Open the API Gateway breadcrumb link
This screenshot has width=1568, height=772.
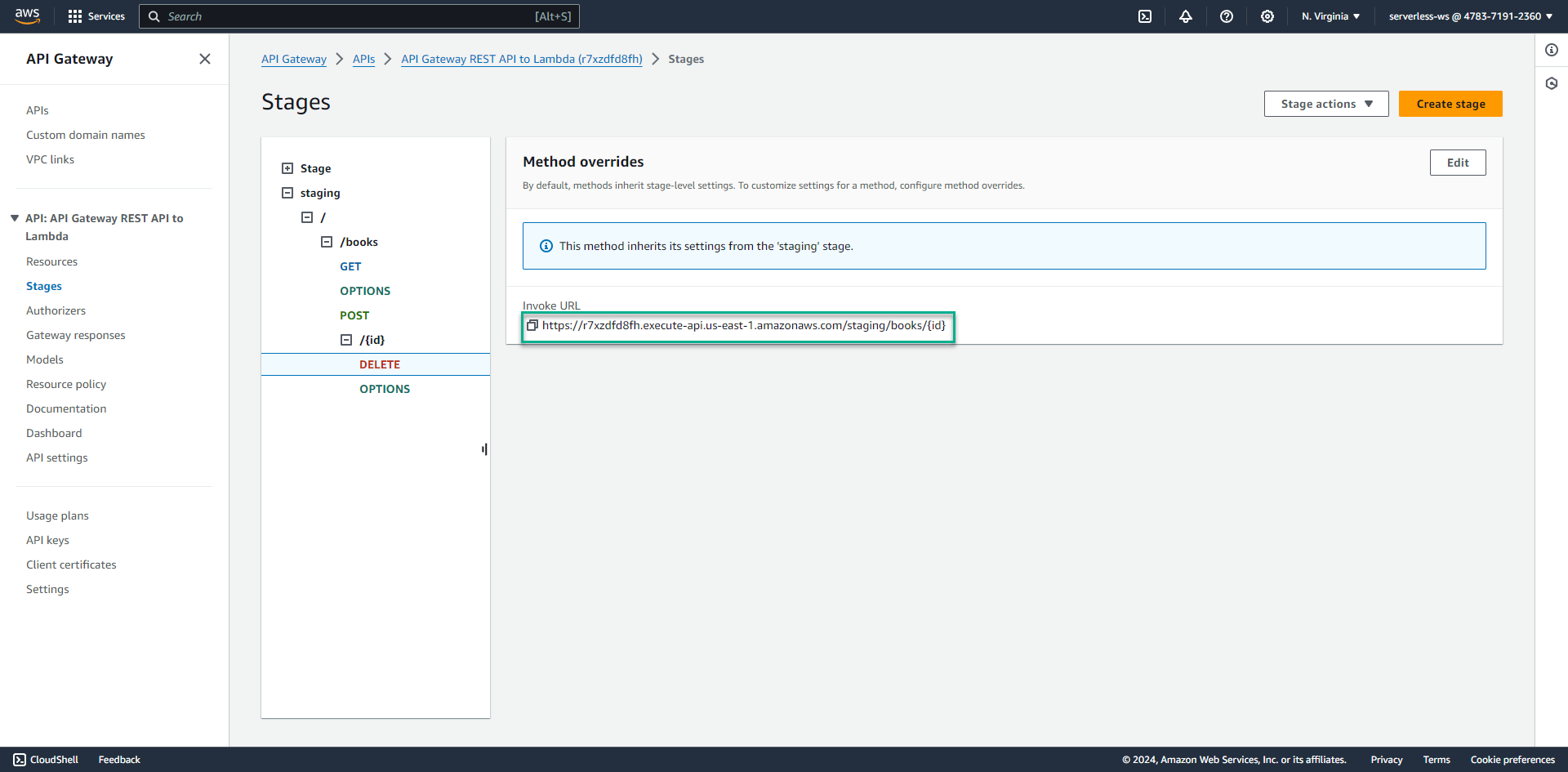[294, 59]
